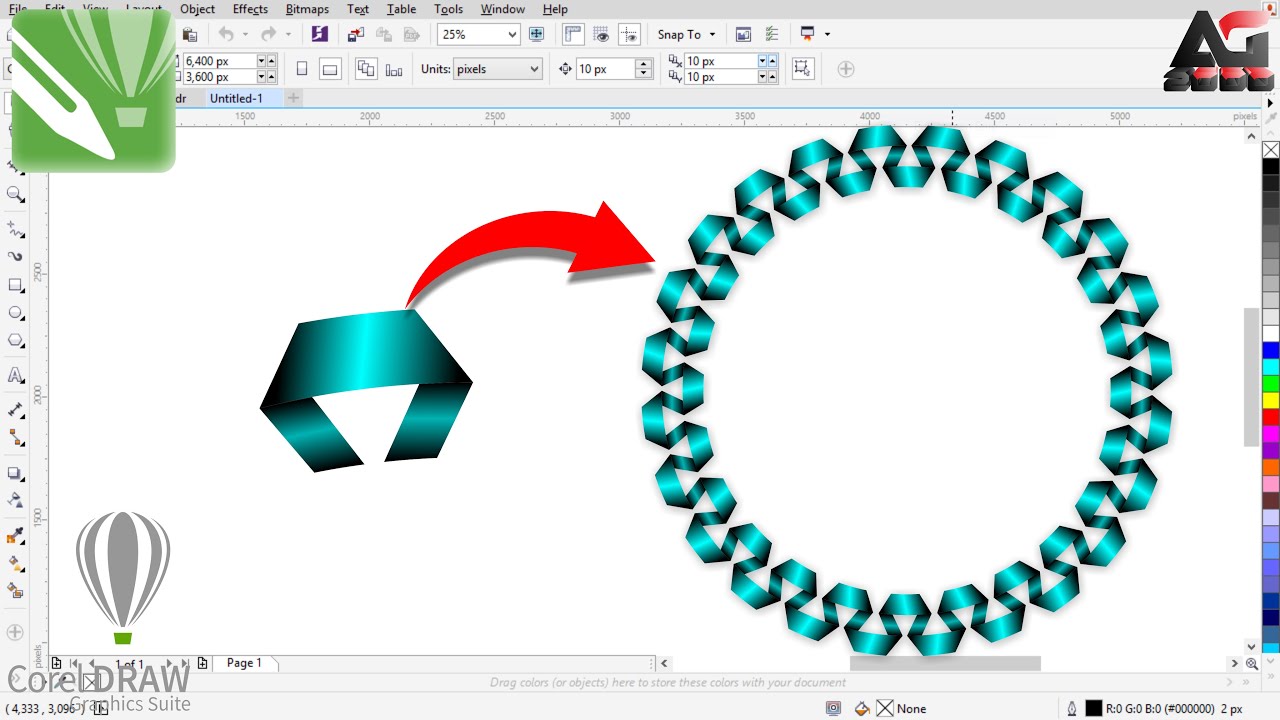
Task: Pick the red color from palette
Action: tap(1270, 416)
